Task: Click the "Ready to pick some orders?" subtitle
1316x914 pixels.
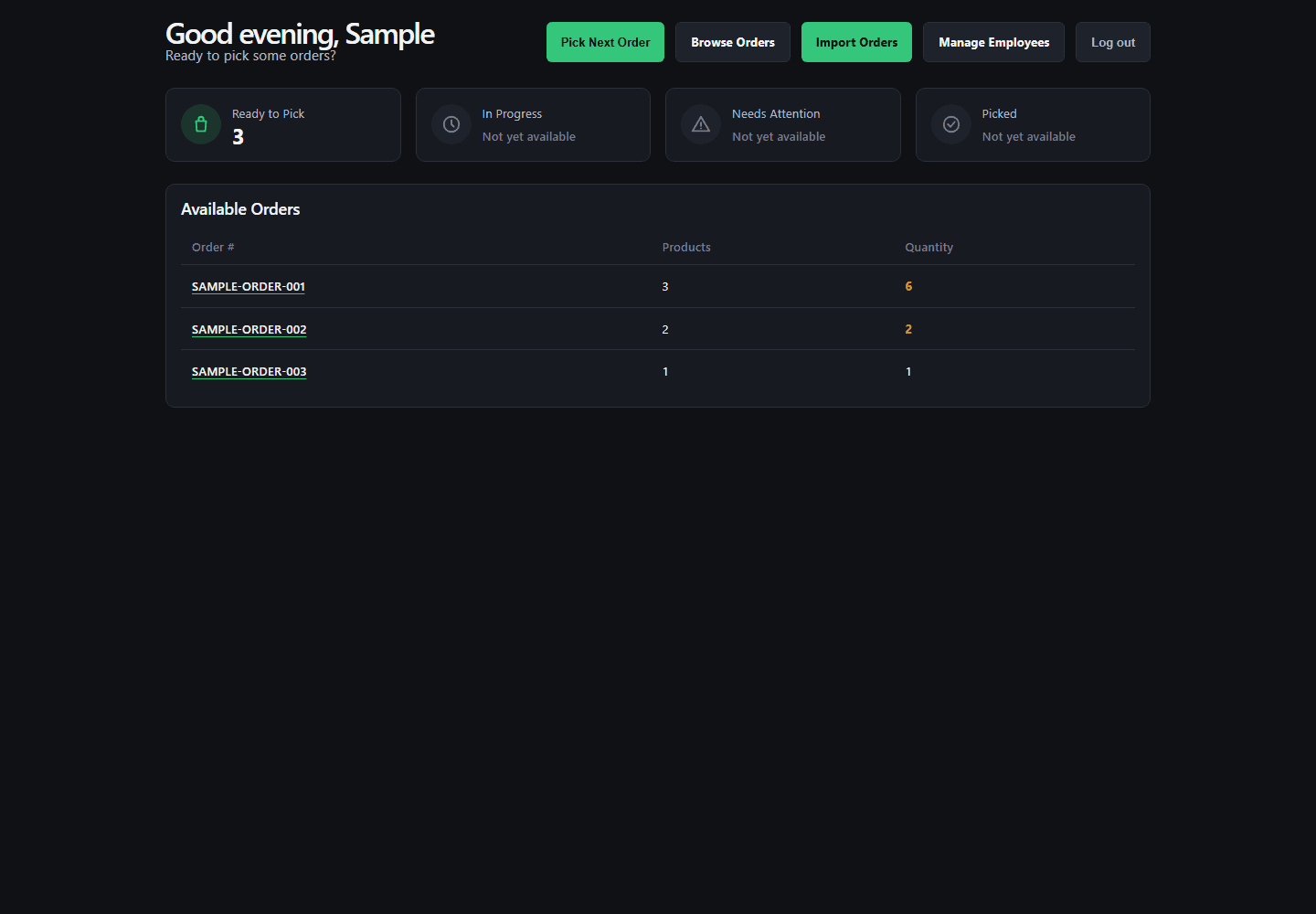Action: (x=250, y=56)
